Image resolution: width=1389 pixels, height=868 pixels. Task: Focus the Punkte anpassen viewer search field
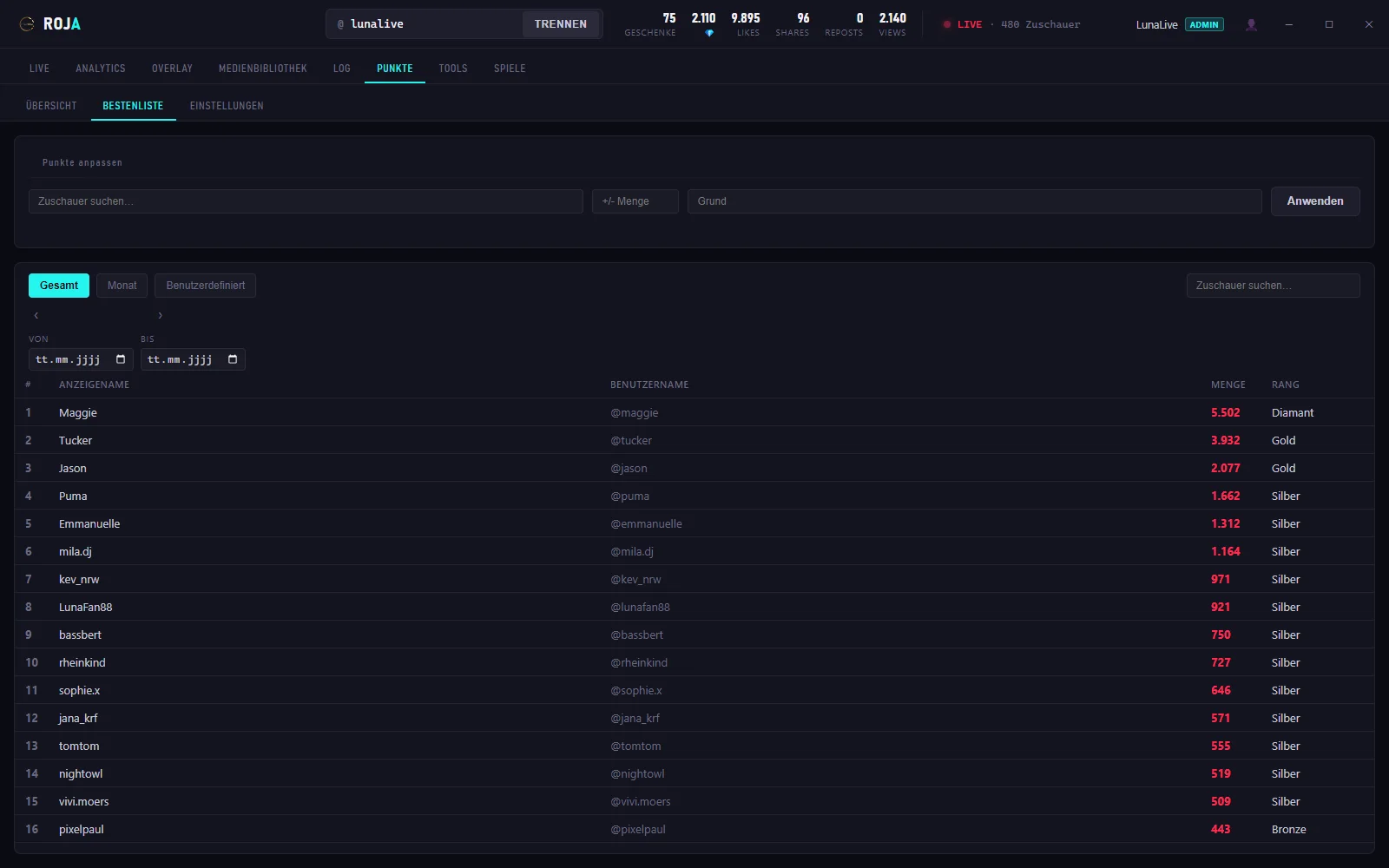point(306,201)
